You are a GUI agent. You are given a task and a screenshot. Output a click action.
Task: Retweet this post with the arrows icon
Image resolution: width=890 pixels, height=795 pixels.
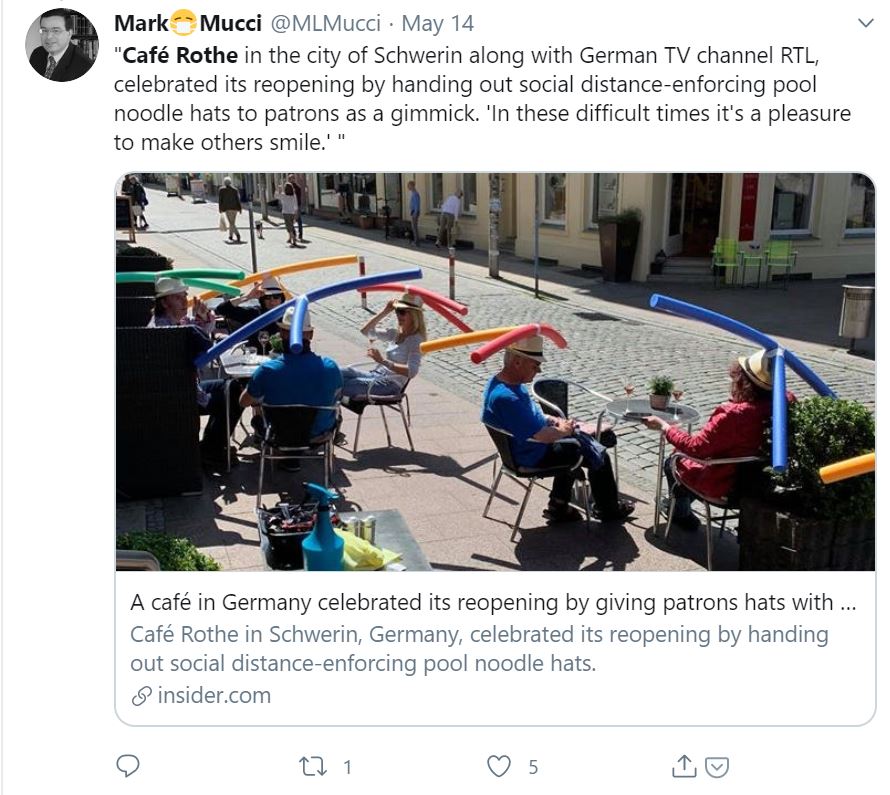point(313,767)
